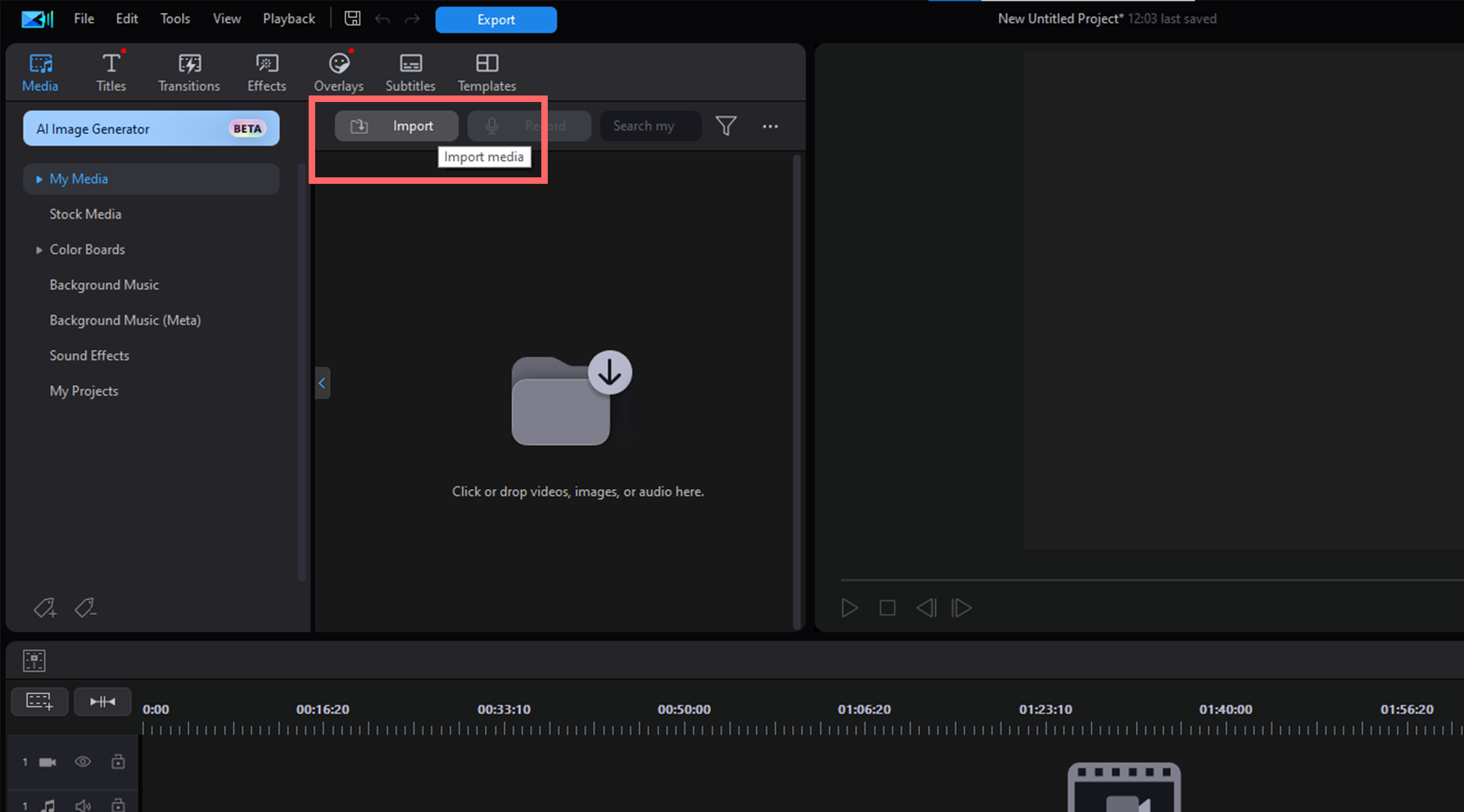This screenshot has height=812, width=1464.
Task: Click the media library vertical scrollbar
Action: (797, 392)
